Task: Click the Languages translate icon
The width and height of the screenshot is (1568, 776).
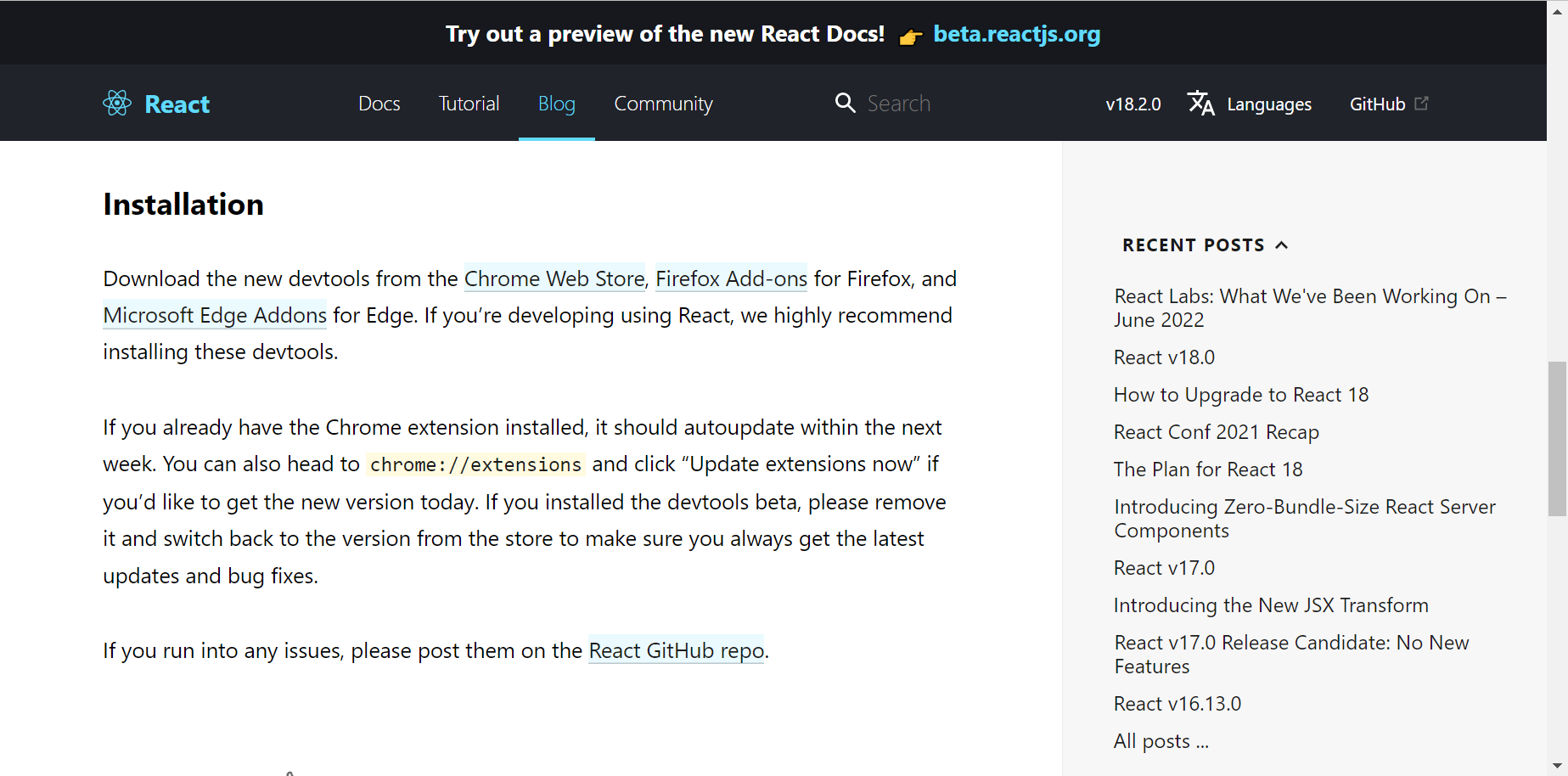Action: point(1200,104)
